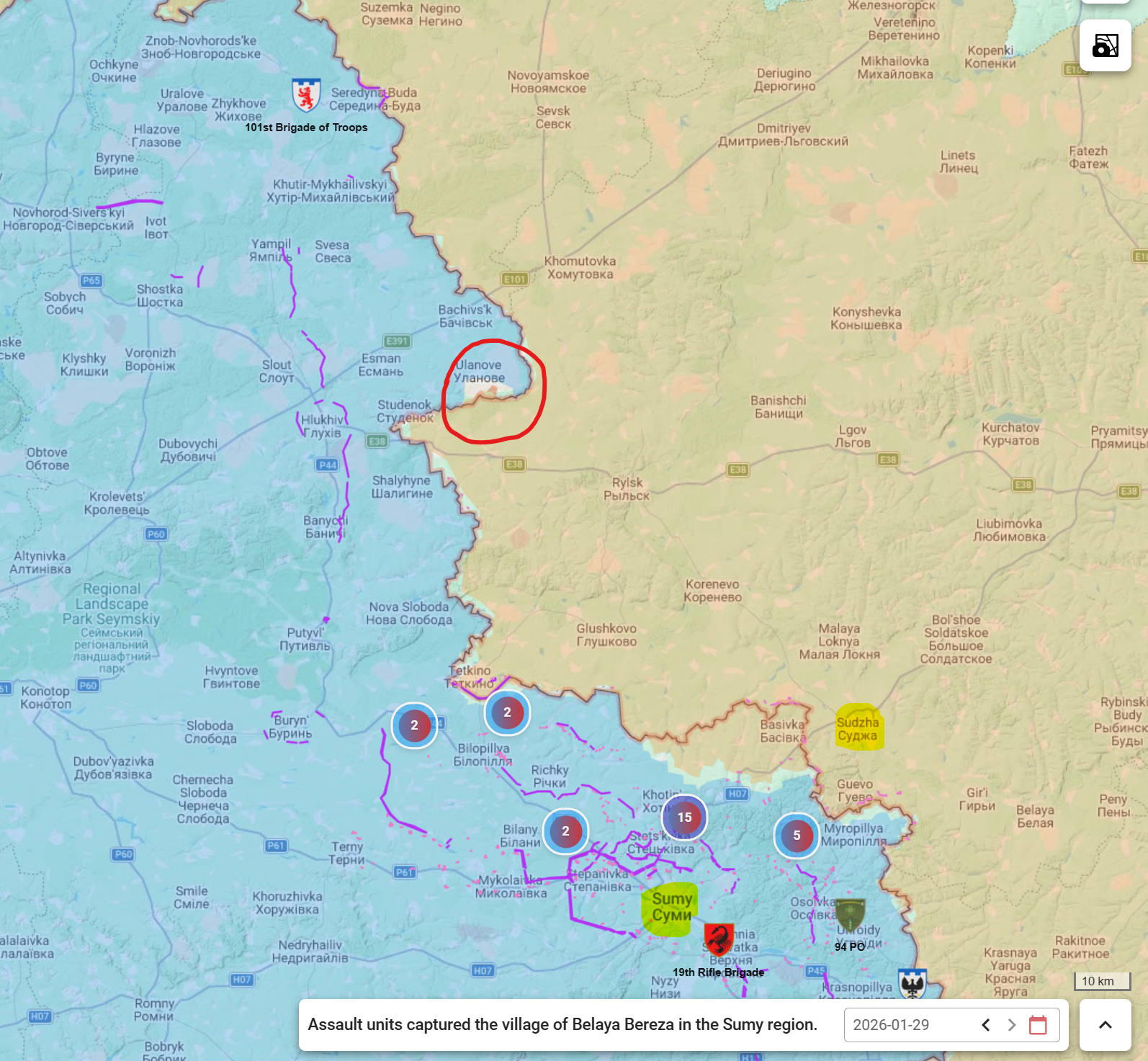Image resolution: width=1148 pixels, height=1061 pixels.
Task: Select the green 94 PO shield emblem
Action: point(850,915)
